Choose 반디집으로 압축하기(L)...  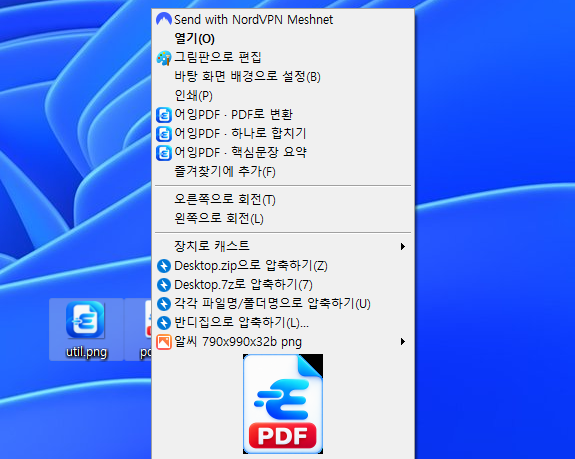coord(283,323)
